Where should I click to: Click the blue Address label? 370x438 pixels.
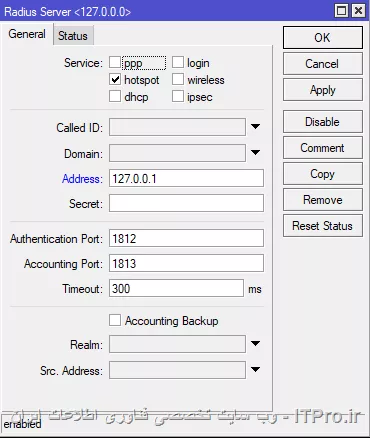tap(82, 179)
